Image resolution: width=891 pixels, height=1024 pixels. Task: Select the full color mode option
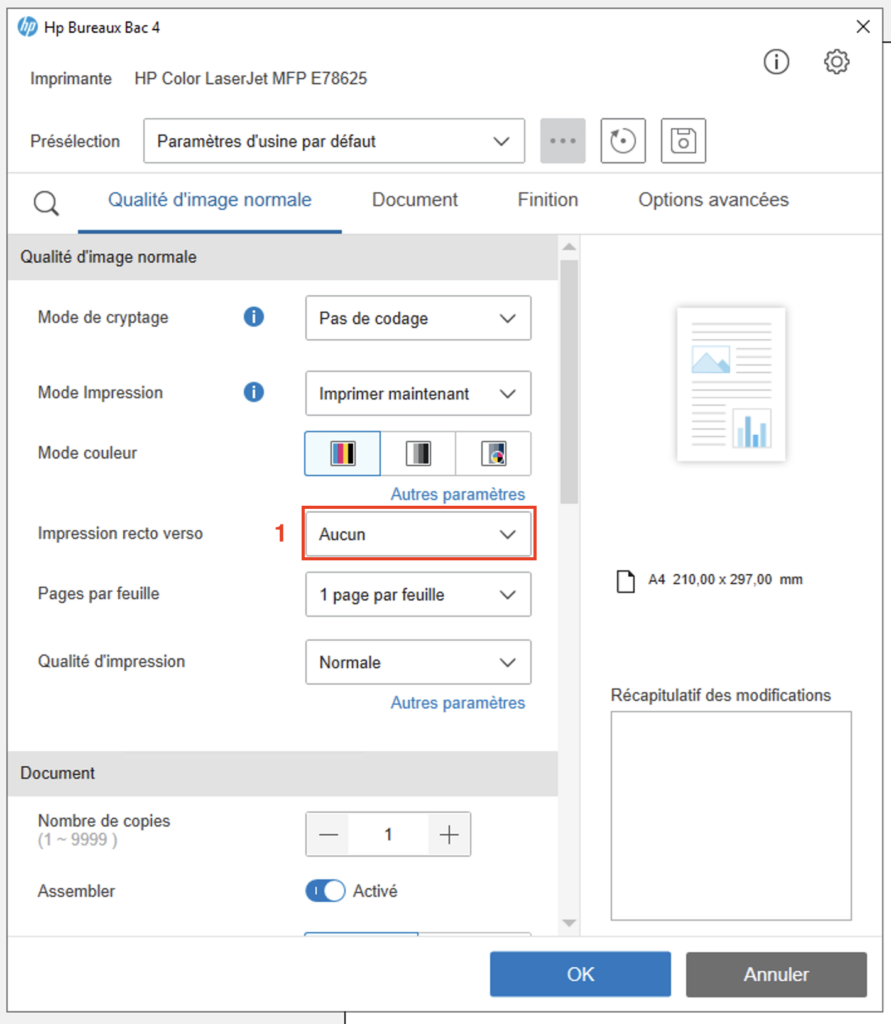[x=342, y=454]
